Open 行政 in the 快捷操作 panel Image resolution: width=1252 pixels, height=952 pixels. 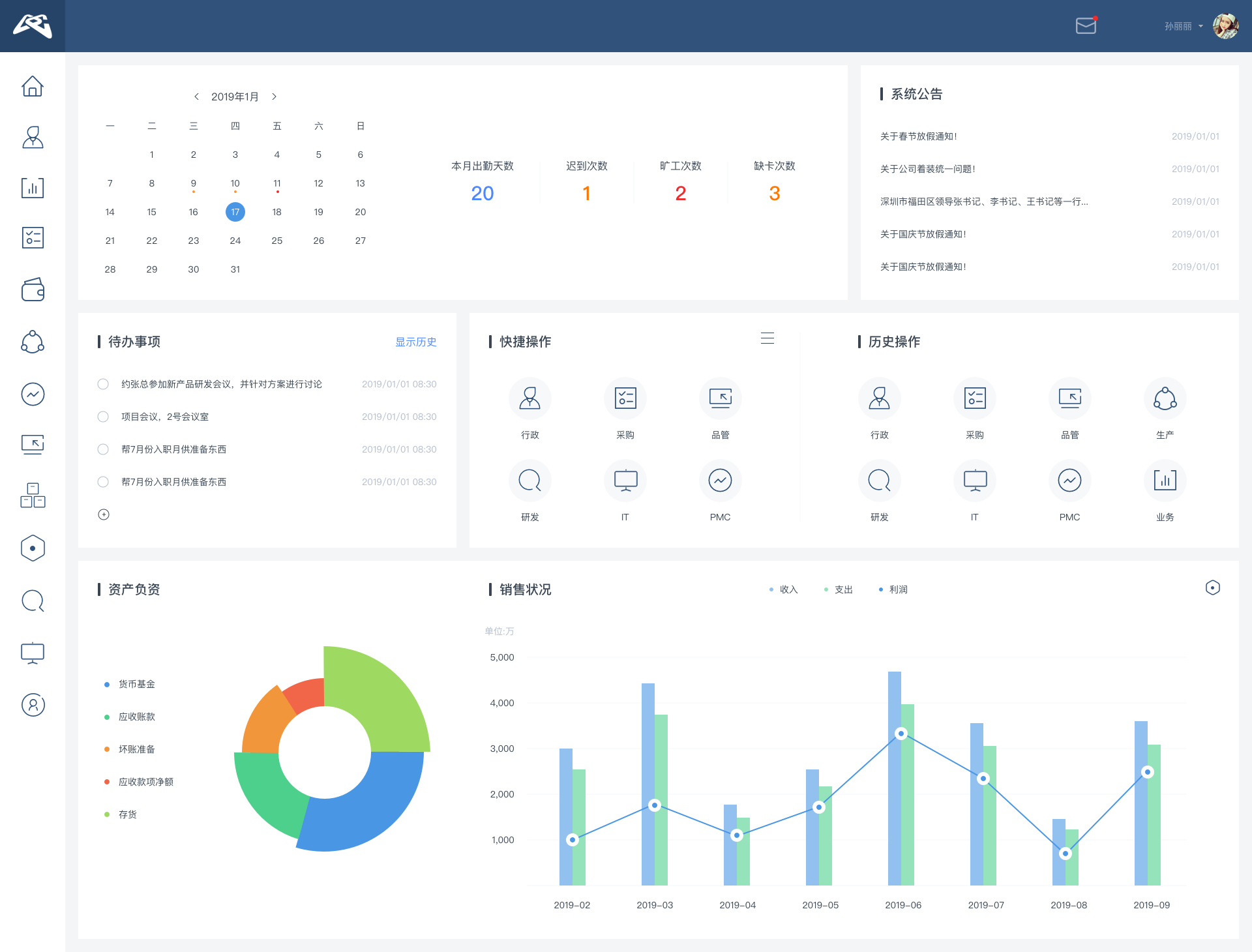(530, 409)
